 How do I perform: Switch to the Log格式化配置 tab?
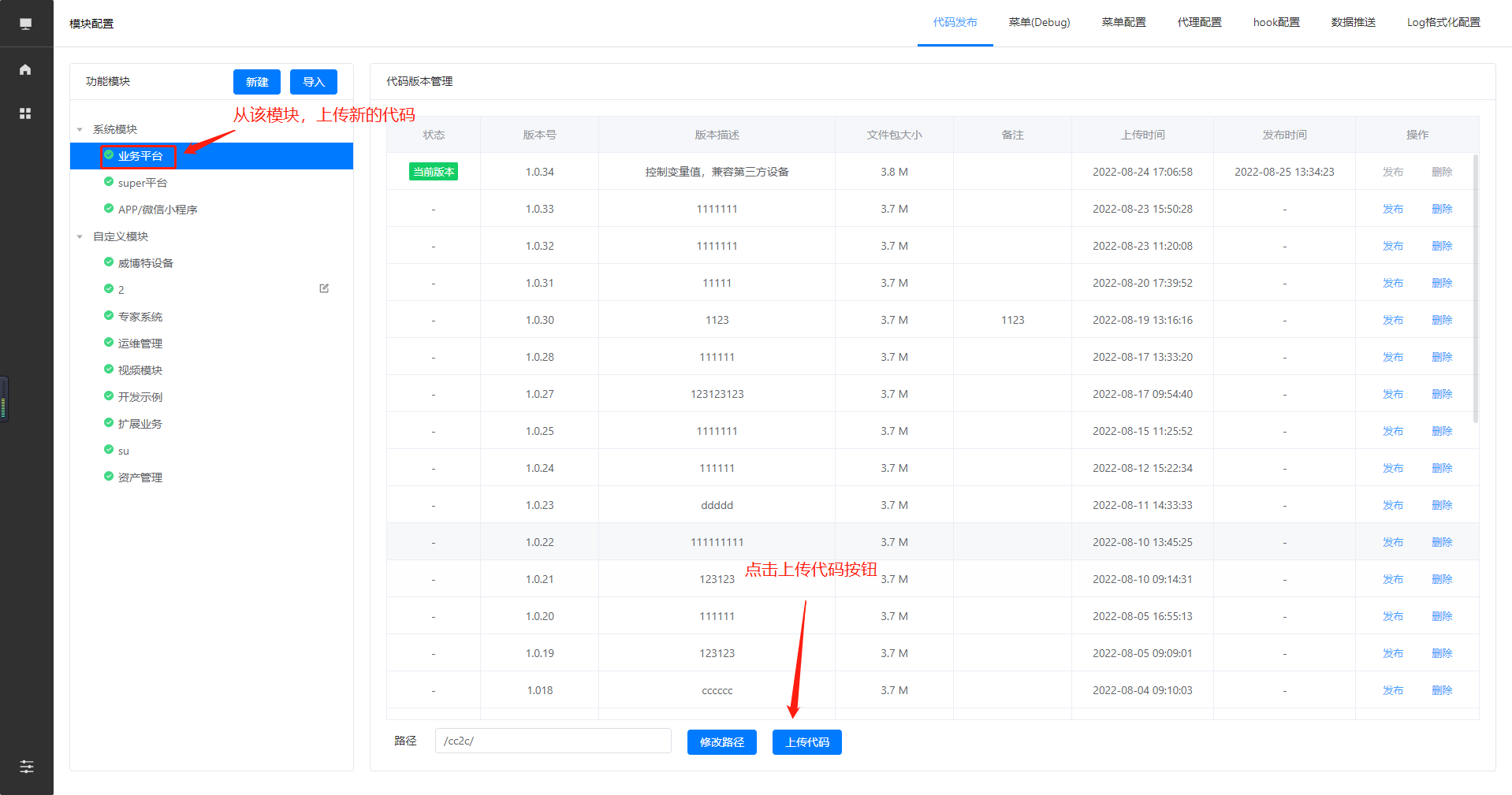click(1443, 23)
